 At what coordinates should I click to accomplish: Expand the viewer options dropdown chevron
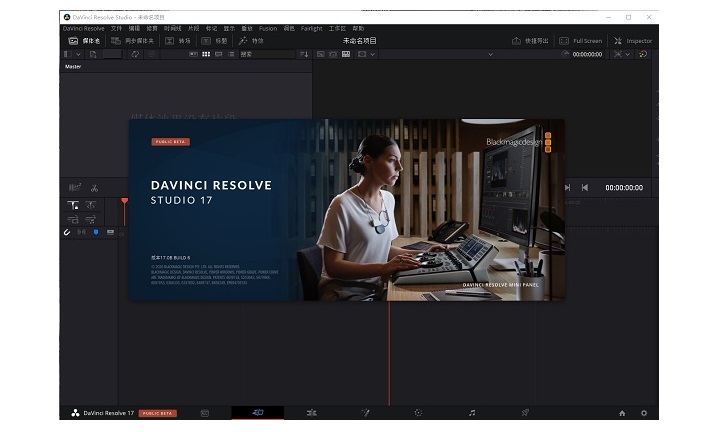coord(372,54)
